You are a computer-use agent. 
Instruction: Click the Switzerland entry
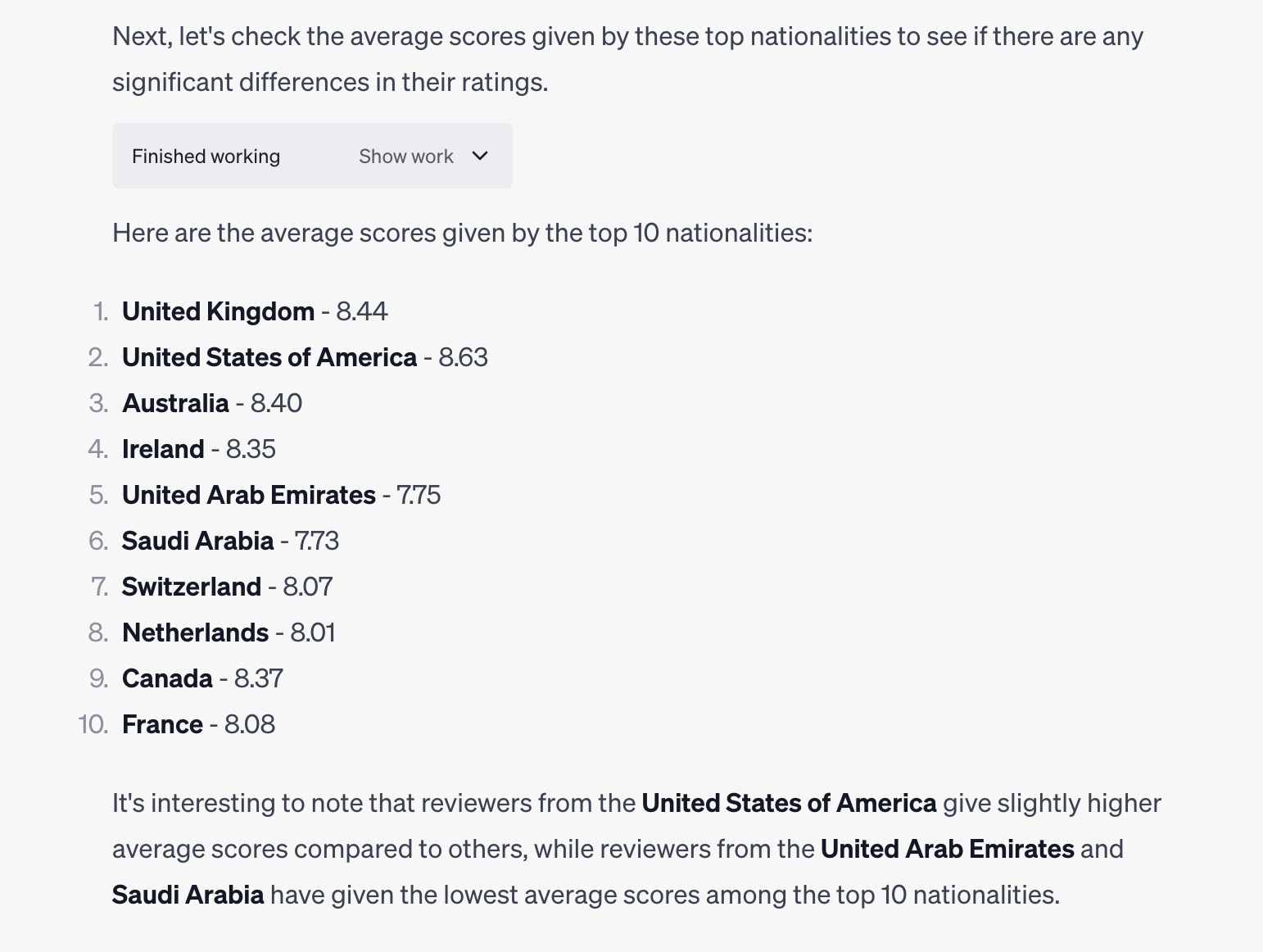[x=227, y=587]
